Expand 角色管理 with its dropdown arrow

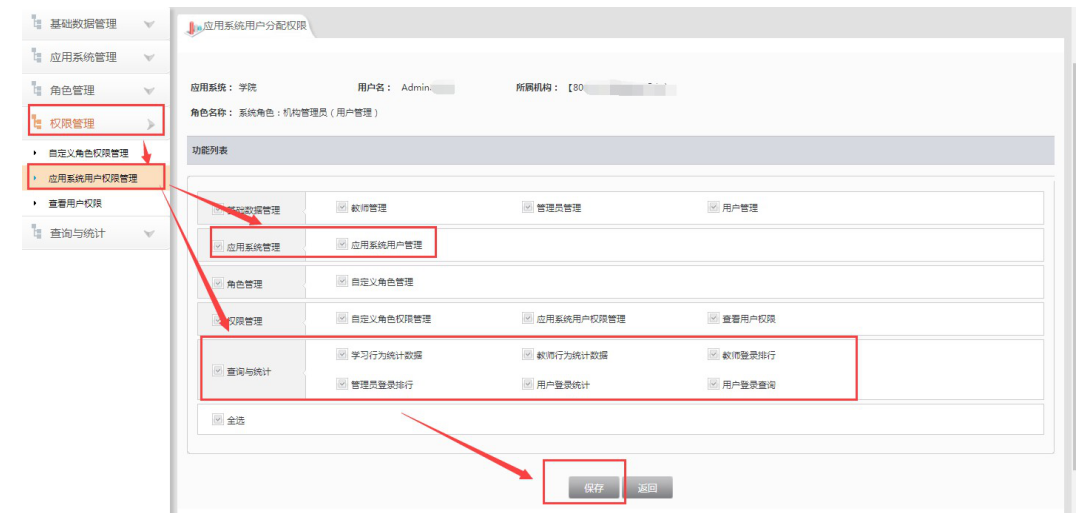click(x=149, y=91)
